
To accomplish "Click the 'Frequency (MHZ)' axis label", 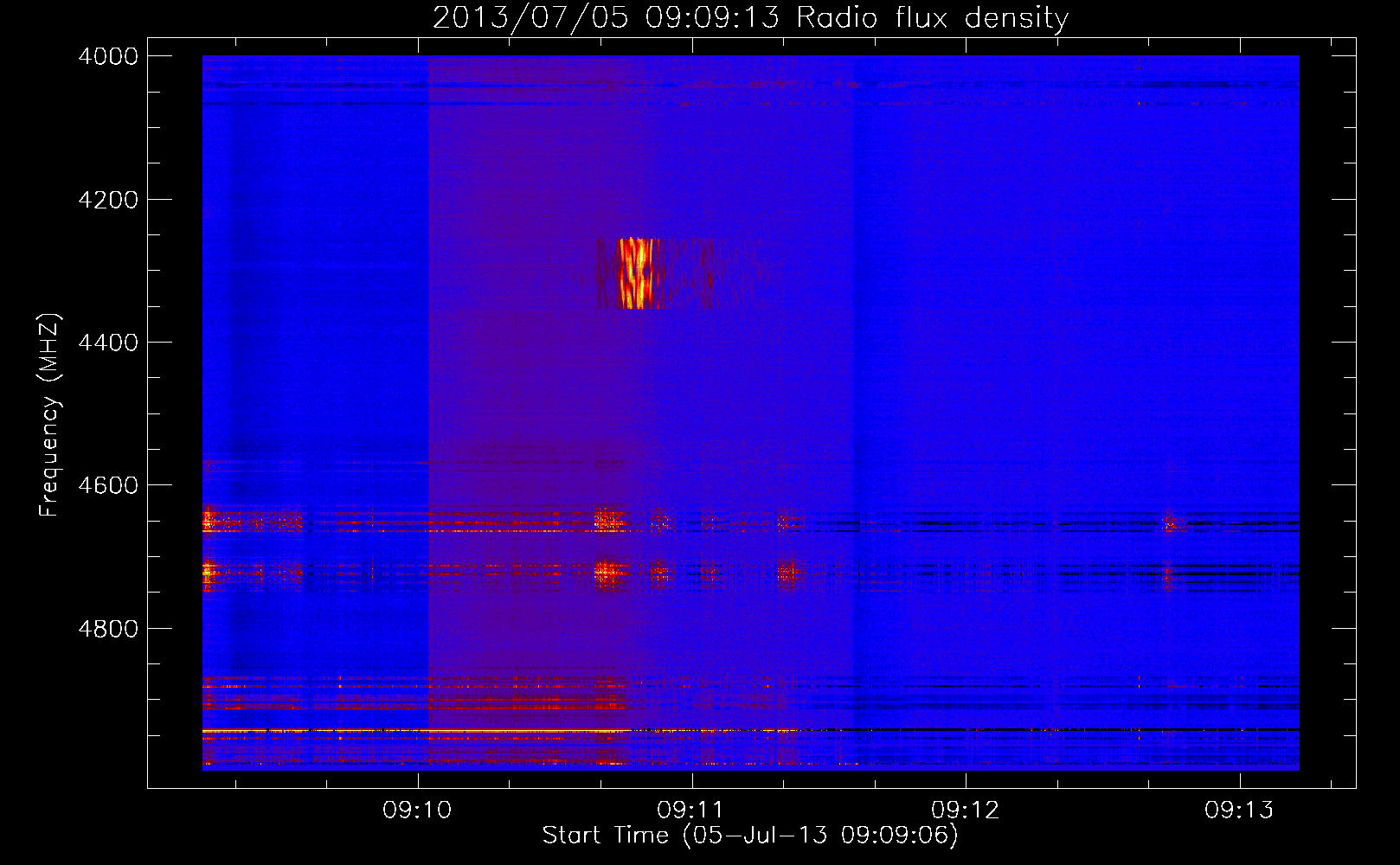I will pos(49,415).
